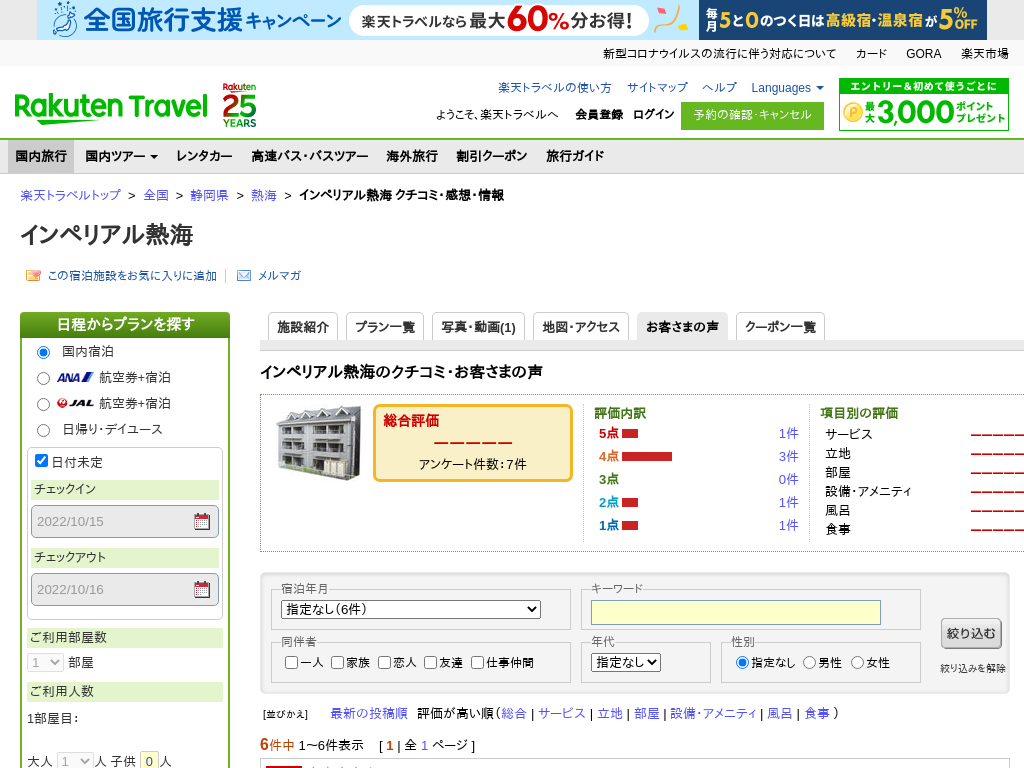The image size is (1024, 768).
Task: Click the favorites icon next to この宿泊施設をお気に入りに追加
Action: click(x=33, y=276)
